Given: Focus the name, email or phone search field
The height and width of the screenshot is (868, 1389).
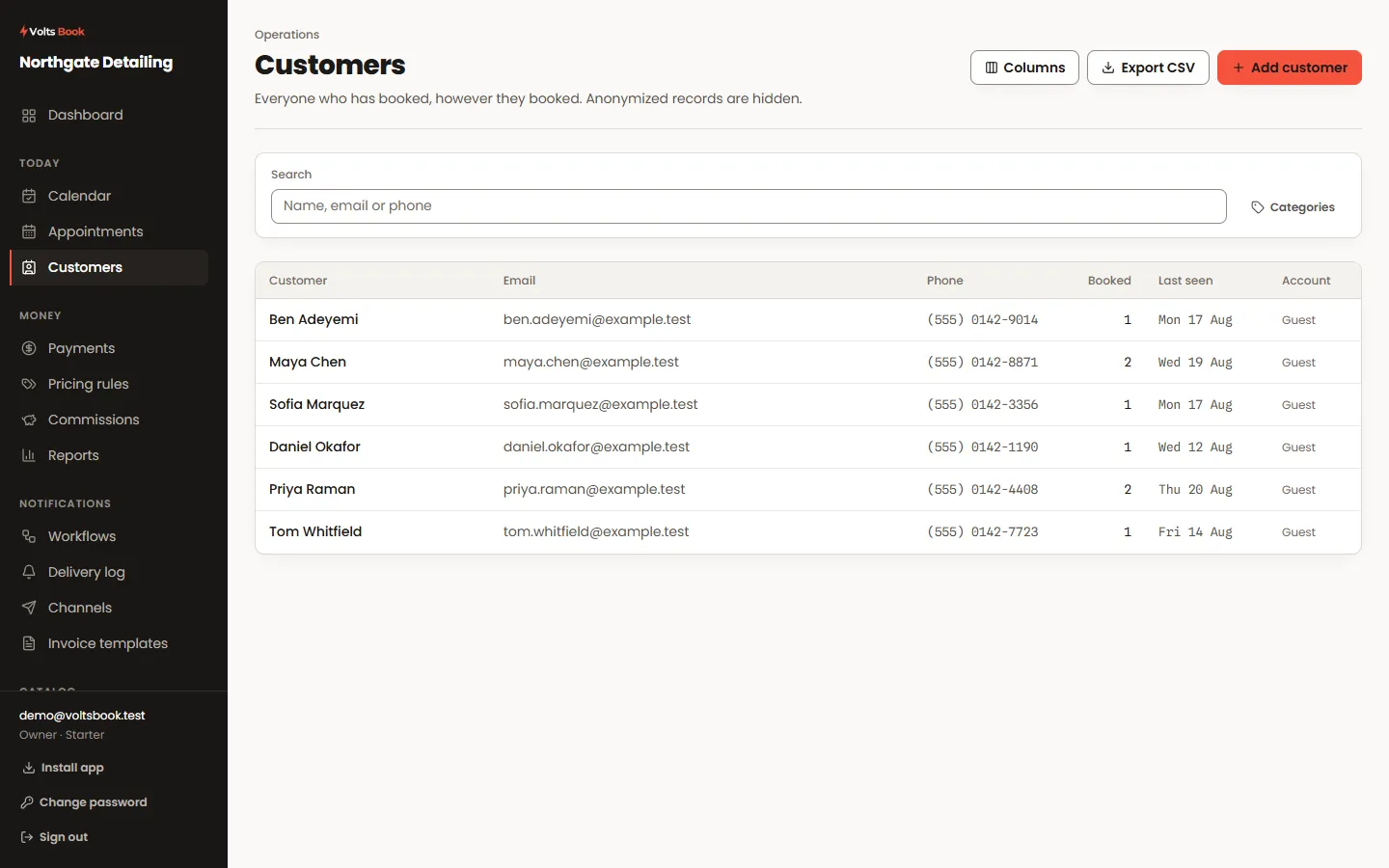Looking at the screenshot, I should (749, 206).
